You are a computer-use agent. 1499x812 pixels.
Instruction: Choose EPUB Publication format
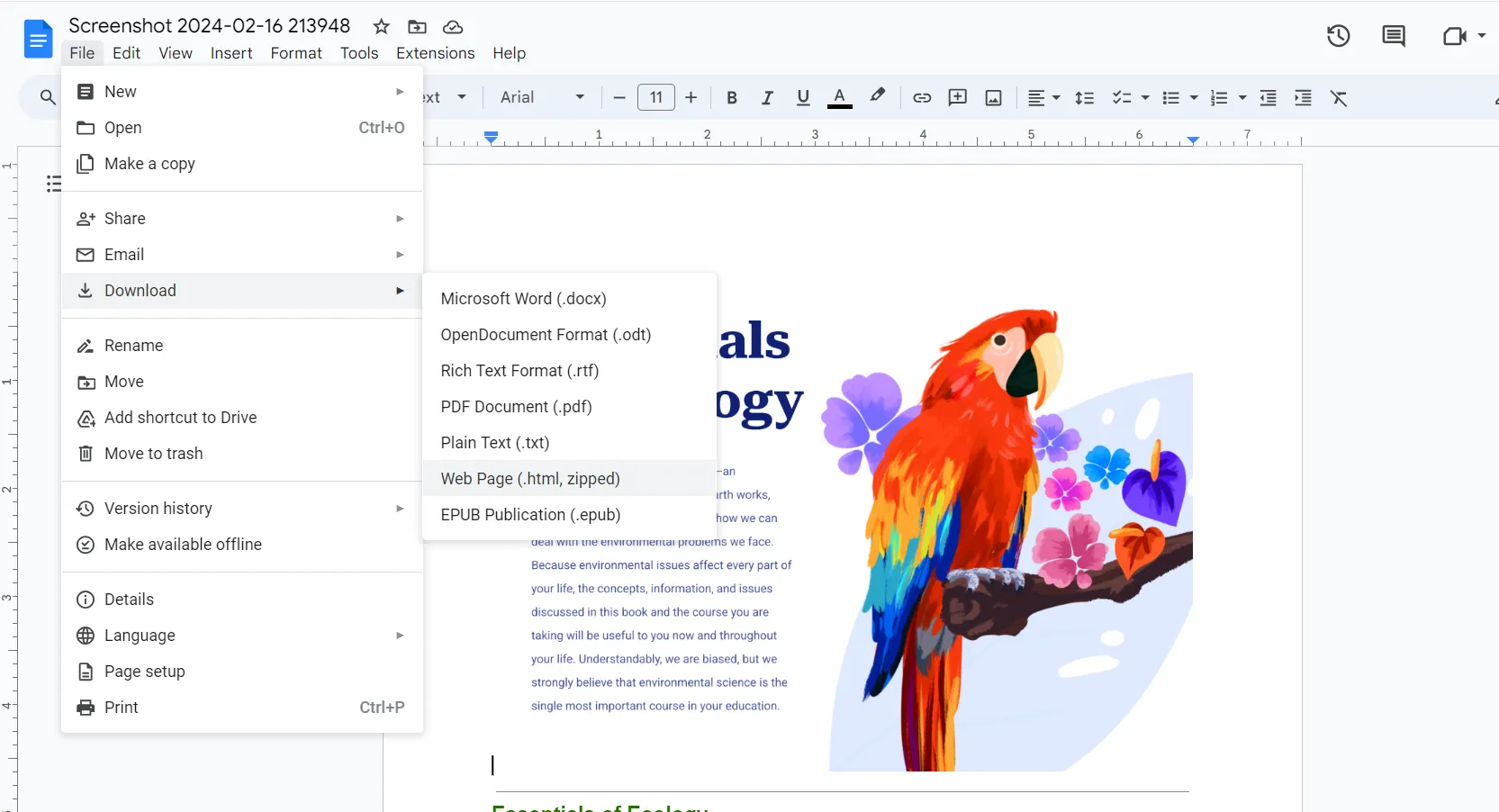[x=528, y=515]
